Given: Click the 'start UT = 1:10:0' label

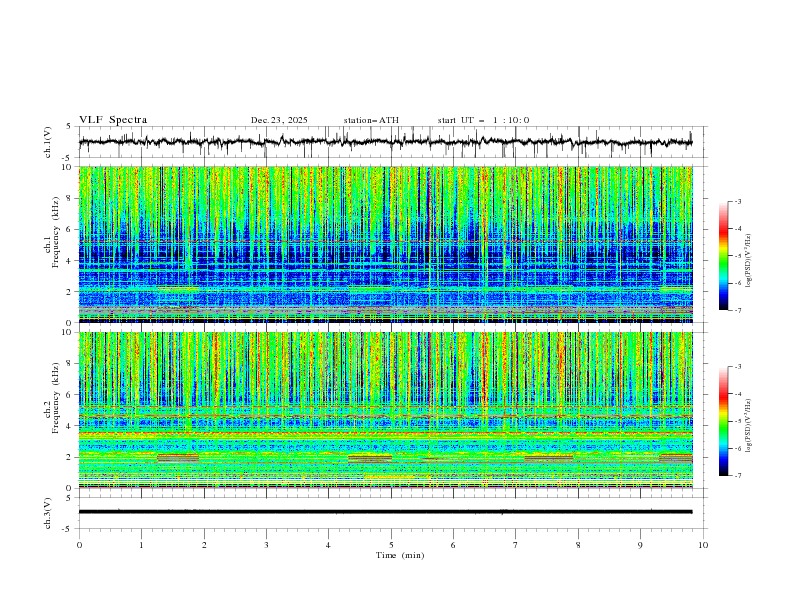Looking at the screenshot, I should (483, 120).
